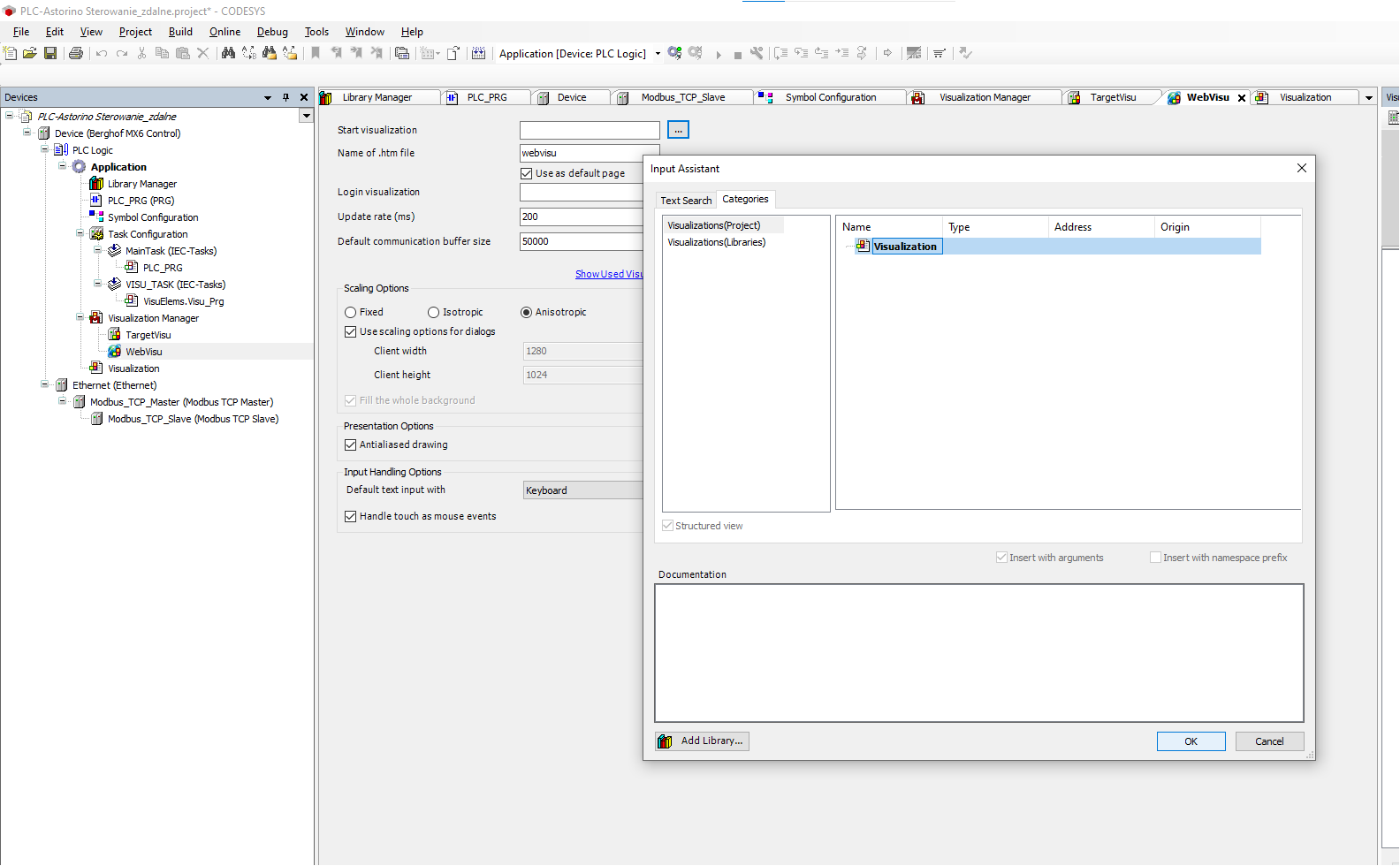Toggle Handle touch as mouse events
1400x866 pixels.
point(351,516)
